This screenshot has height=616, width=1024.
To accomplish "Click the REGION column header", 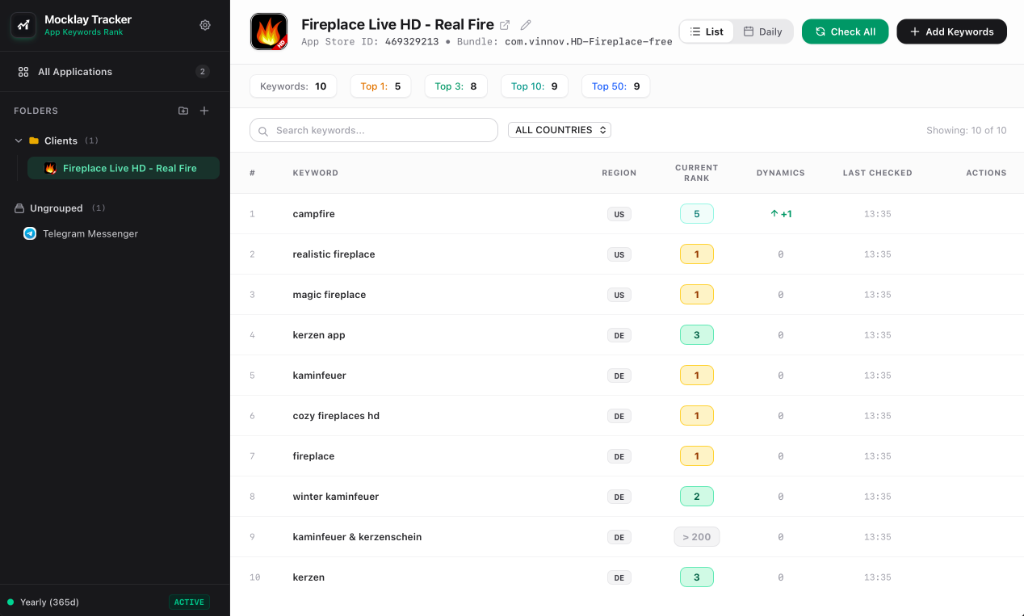I will click(619, 173).
